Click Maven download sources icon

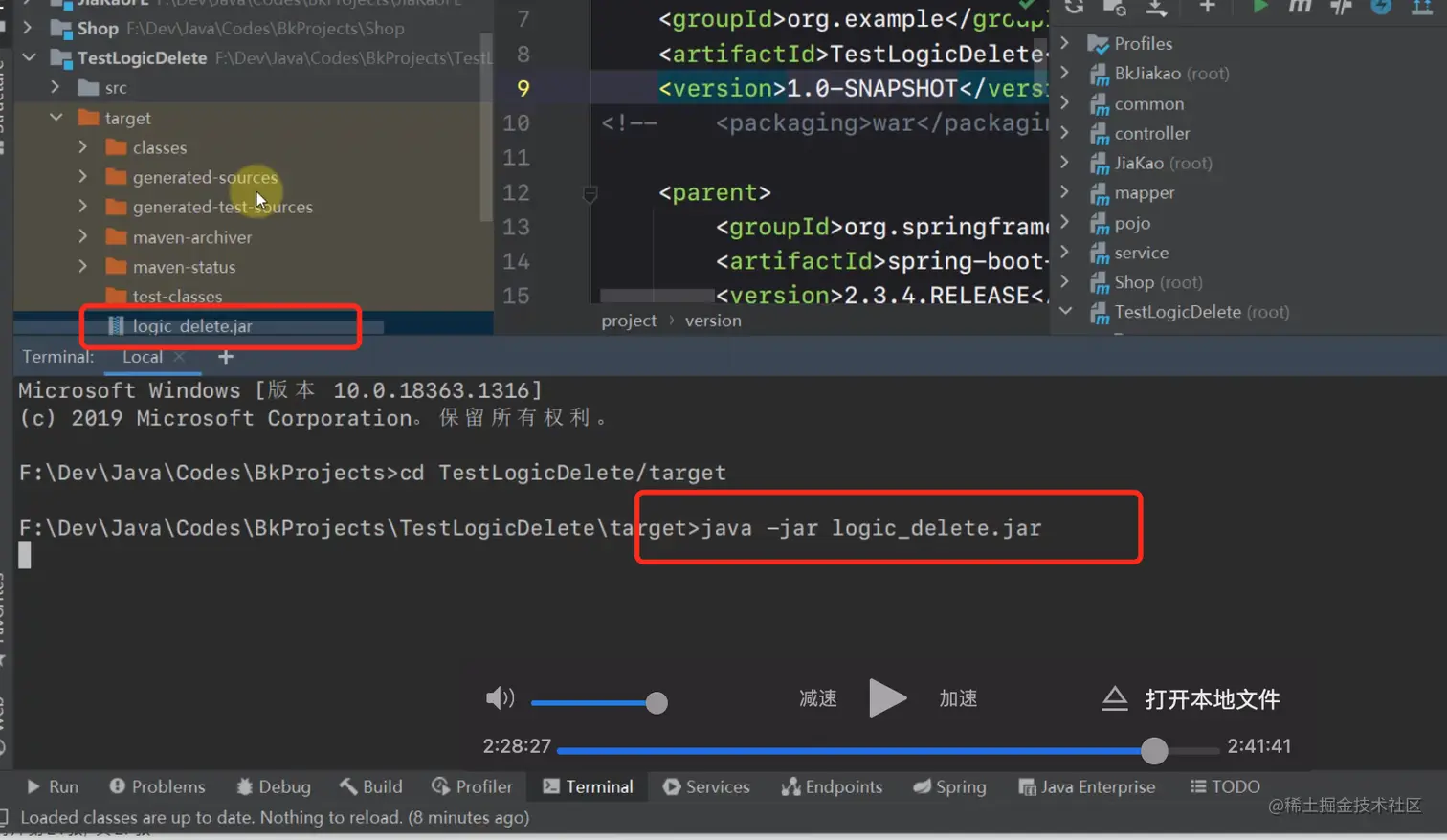(x=1156, y=7)
